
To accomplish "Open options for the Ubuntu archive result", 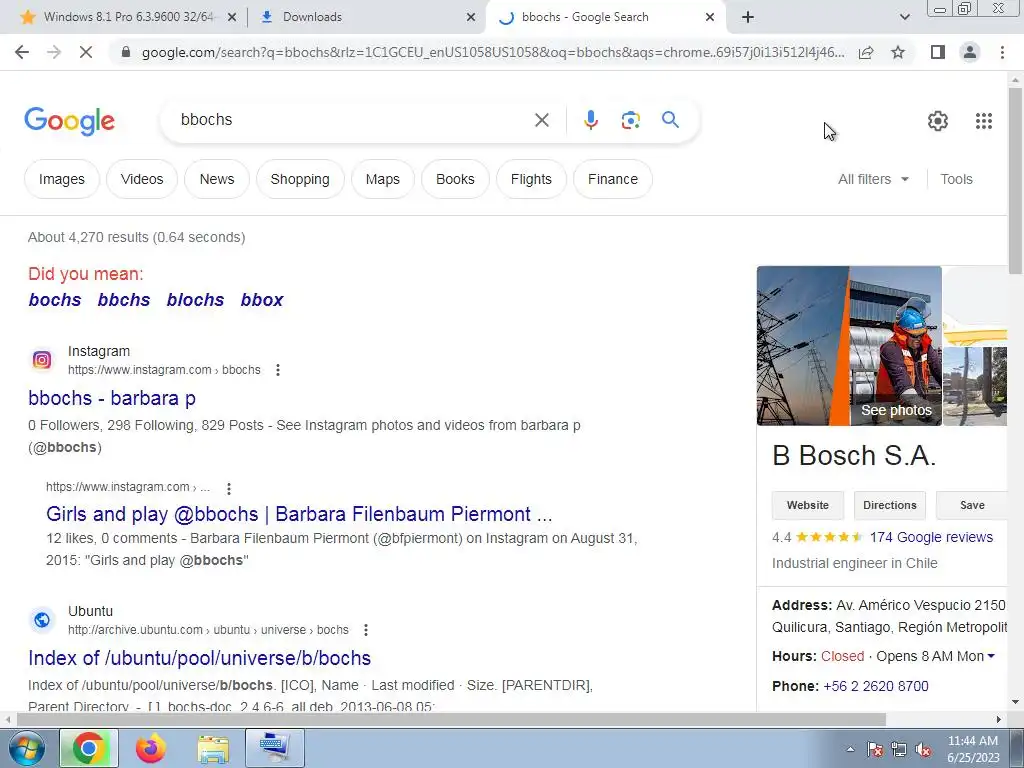I will [x=366, y=630].
